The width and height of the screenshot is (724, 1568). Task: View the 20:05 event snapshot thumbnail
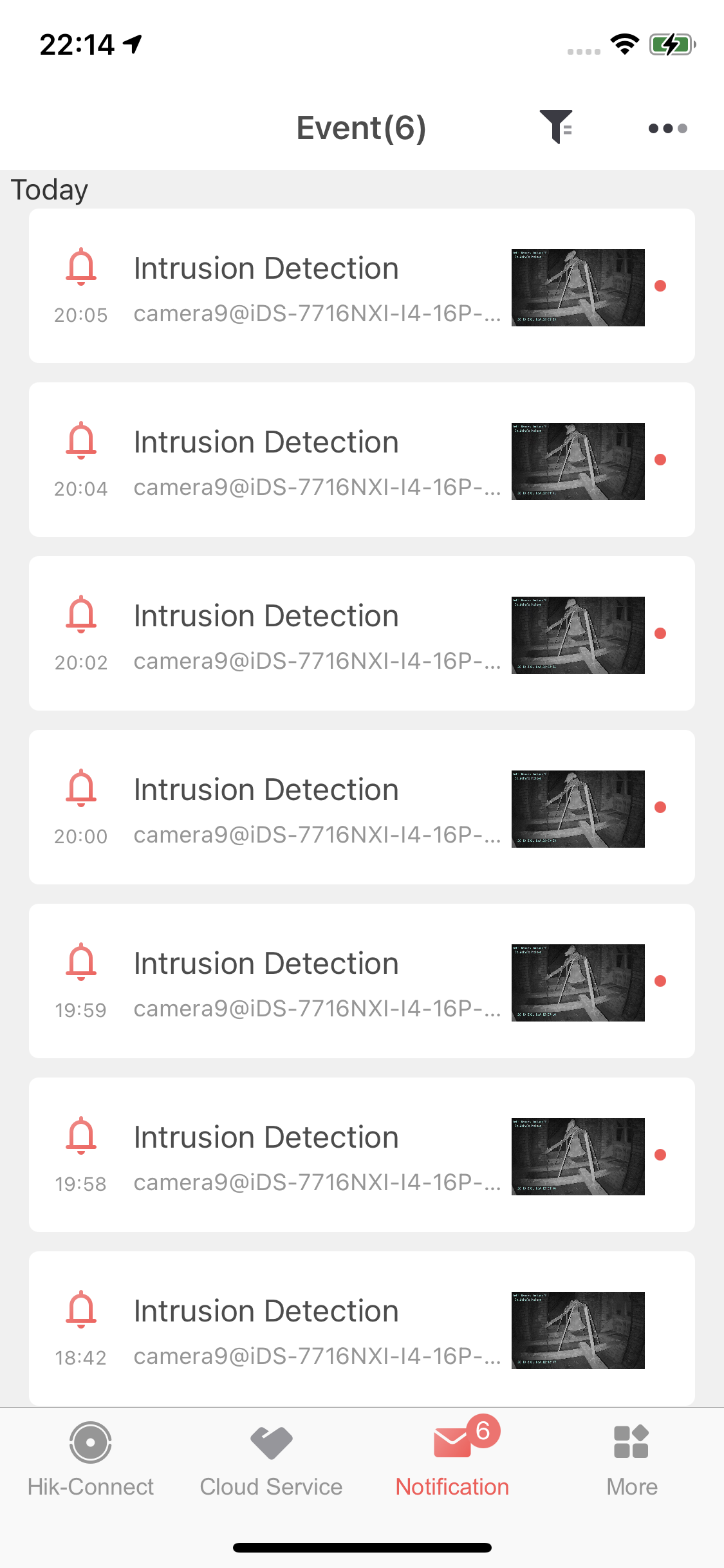coord(578,288)
